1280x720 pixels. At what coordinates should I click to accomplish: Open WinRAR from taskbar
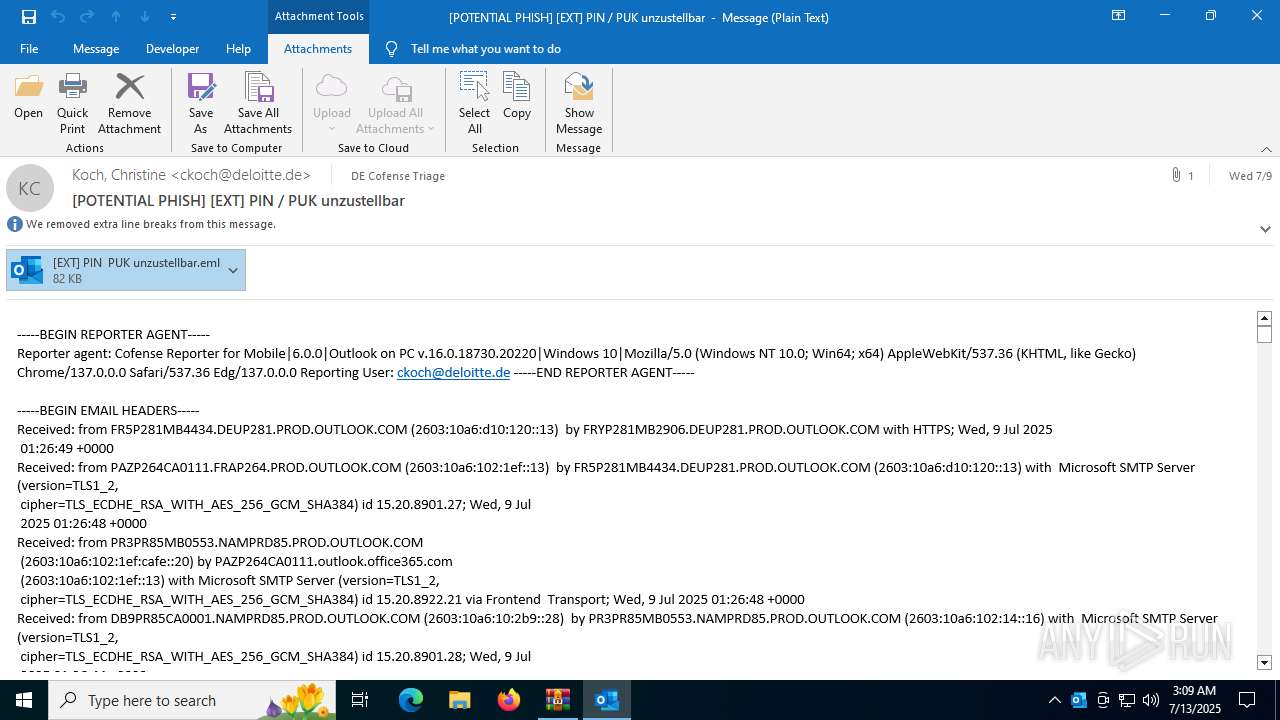[557, 700]
